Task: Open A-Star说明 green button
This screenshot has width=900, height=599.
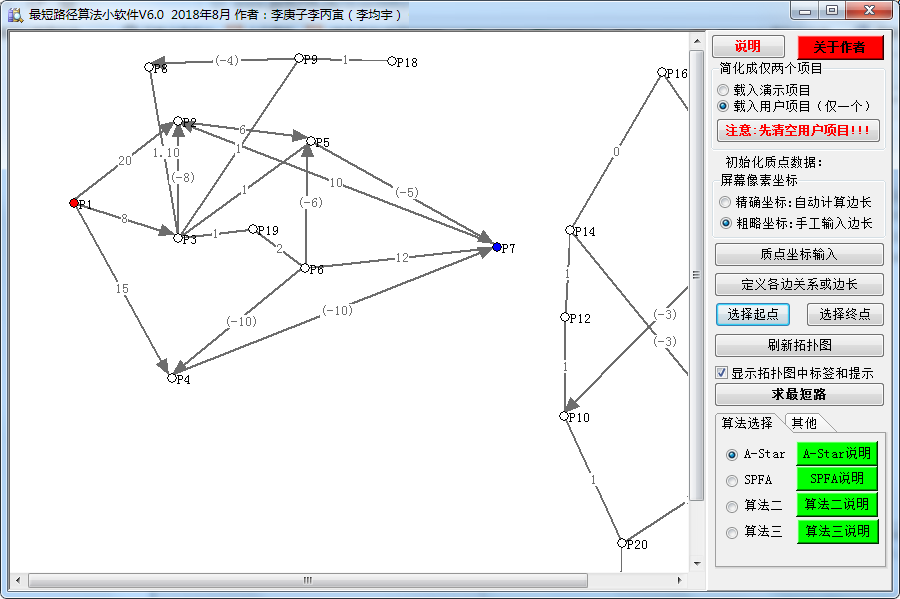Action: coord(837,454)
